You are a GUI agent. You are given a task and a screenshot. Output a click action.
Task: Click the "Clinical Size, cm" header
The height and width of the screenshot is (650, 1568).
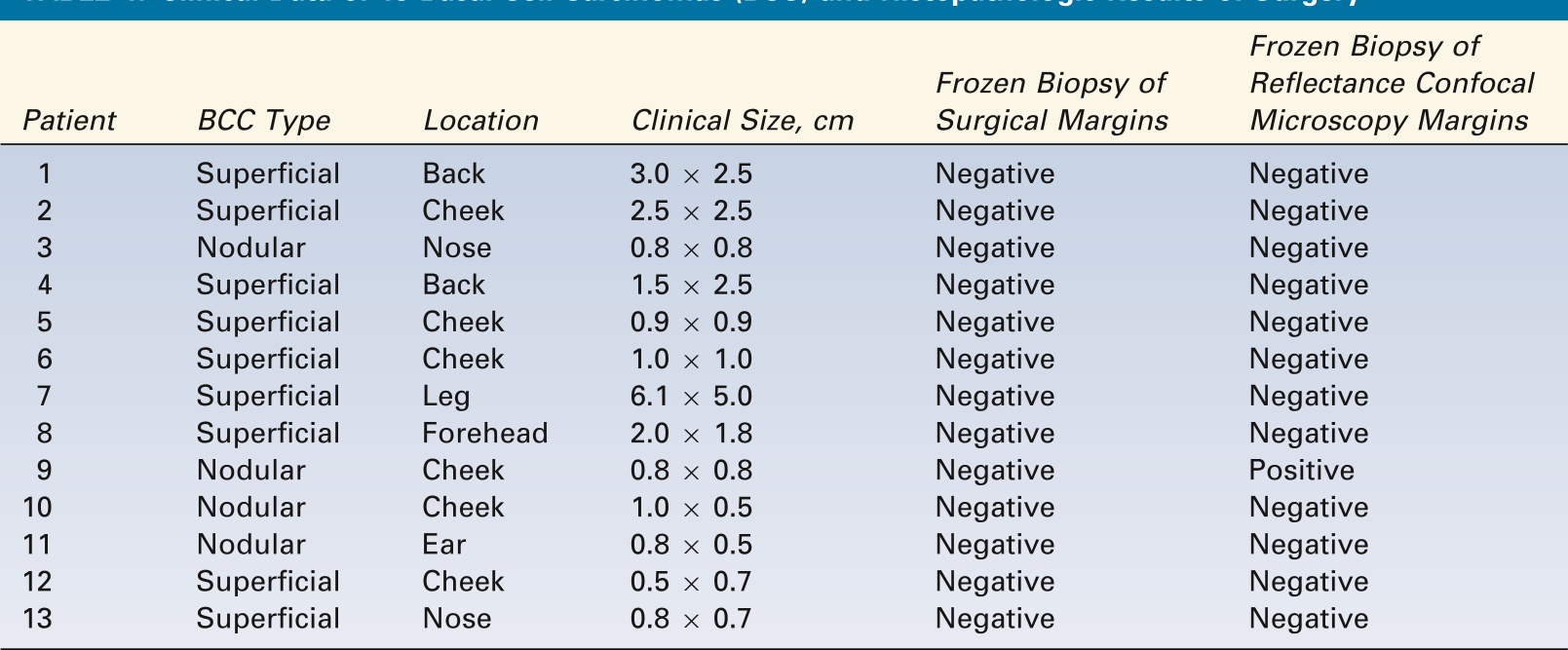(x=742, y=121)
